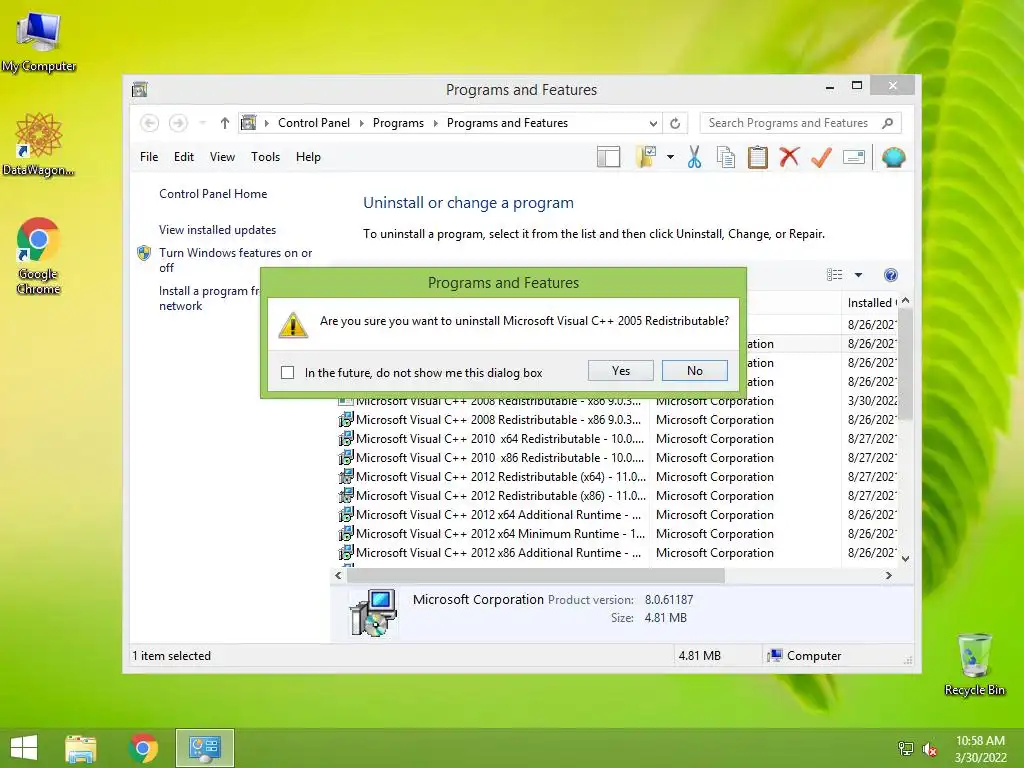Click the folder options toolbar icon
This screenshot has height=768, width=1024.
646,157
